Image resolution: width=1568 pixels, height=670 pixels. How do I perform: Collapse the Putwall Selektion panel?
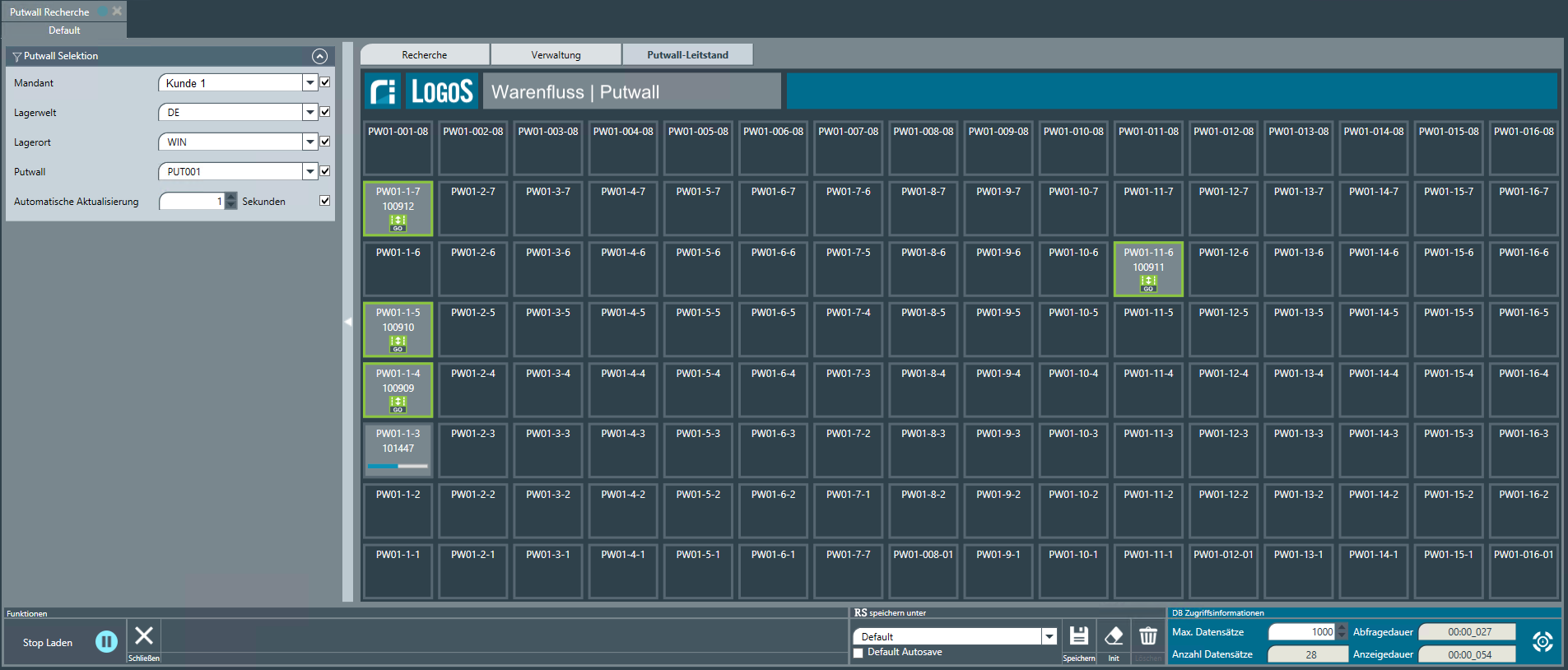320,56
